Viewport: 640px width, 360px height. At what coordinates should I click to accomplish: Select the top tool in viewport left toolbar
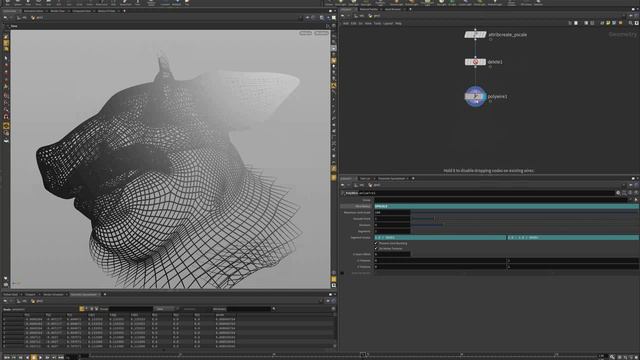coord(6,36)
